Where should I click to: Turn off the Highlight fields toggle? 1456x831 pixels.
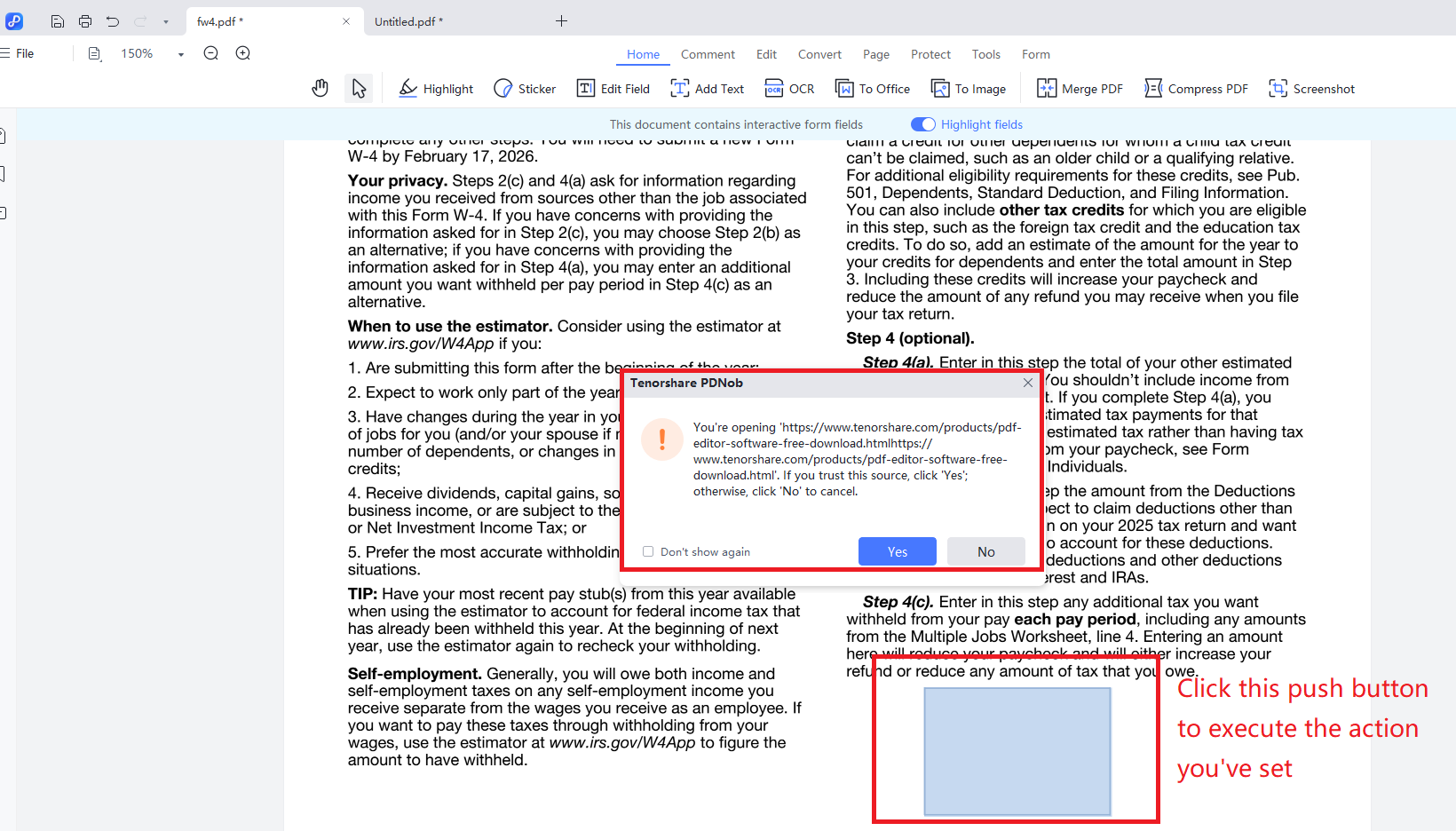click(x=923, y=124)
